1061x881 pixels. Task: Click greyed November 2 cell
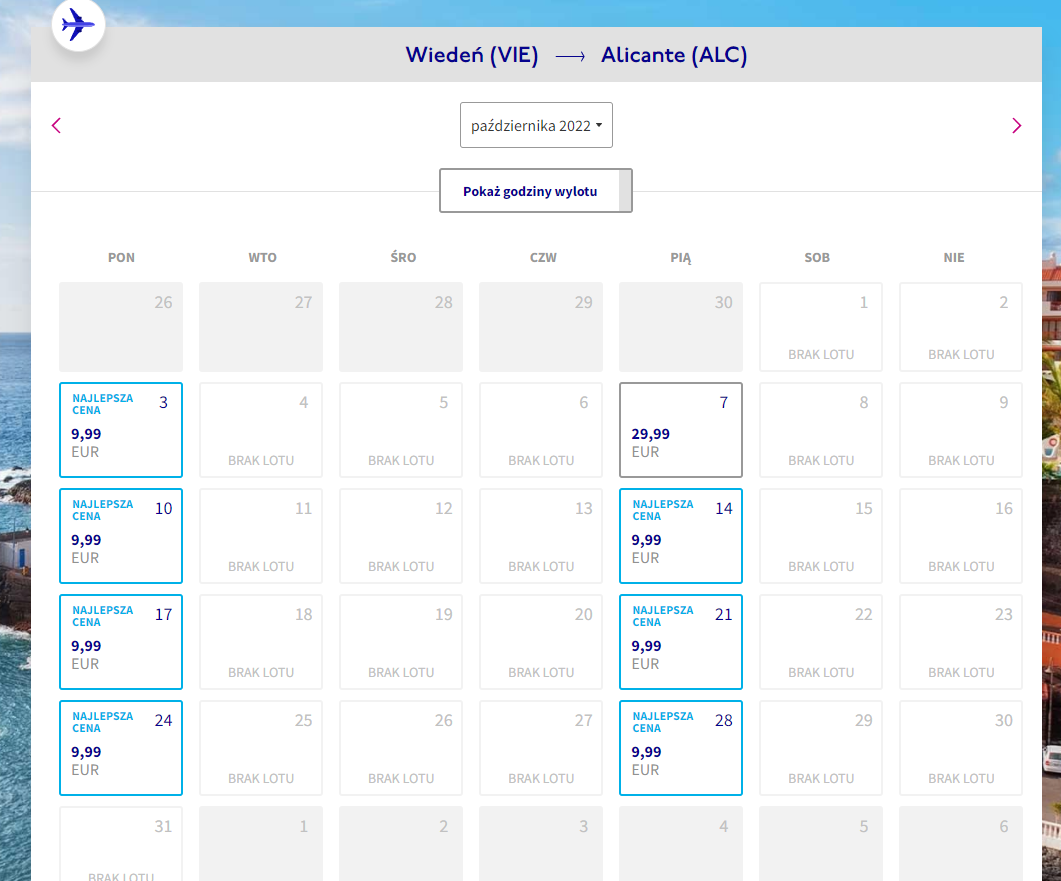401,844
